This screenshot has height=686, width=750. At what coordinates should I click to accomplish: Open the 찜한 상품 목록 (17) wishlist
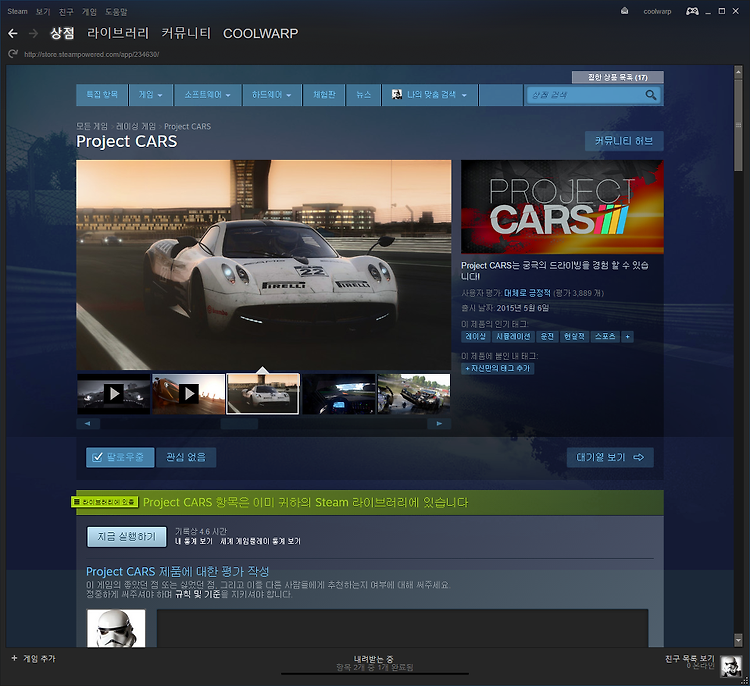click(x=618, y=77)
